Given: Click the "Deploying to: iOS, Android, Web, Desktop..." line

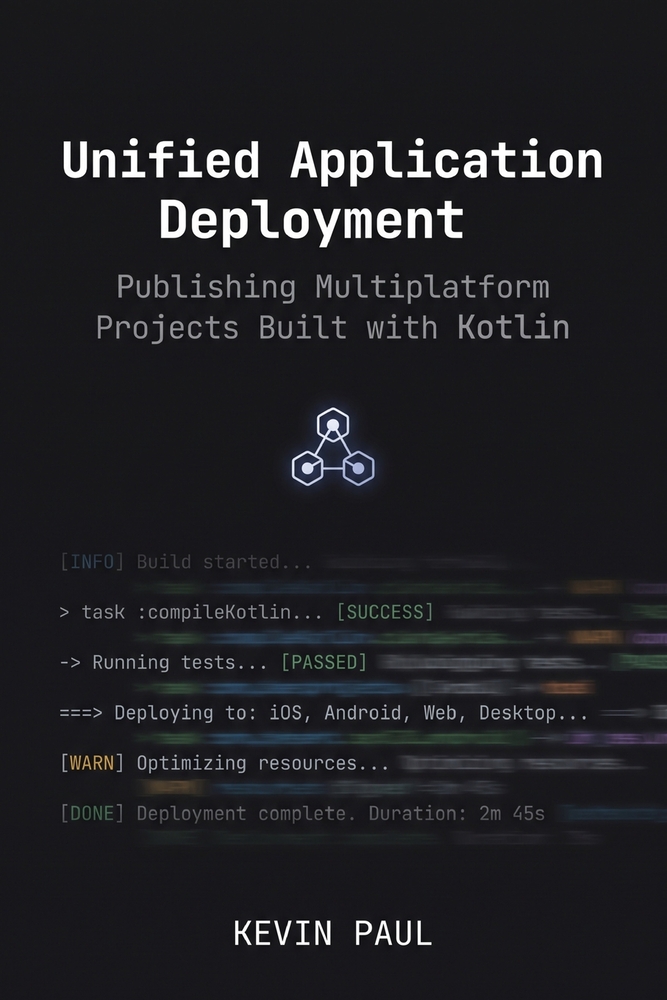Looking at the screenshot, I should pos(323,713).
